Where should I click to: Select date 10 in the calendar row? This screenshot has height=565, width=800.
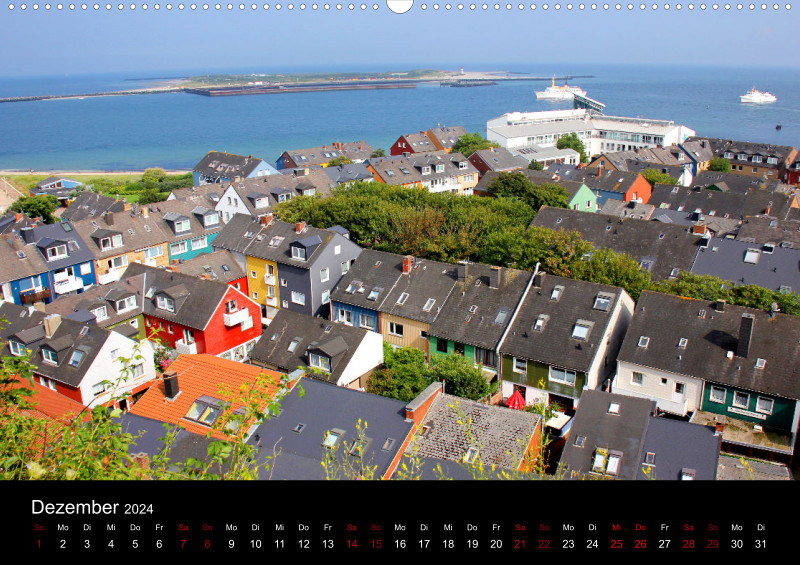point(256,544)
